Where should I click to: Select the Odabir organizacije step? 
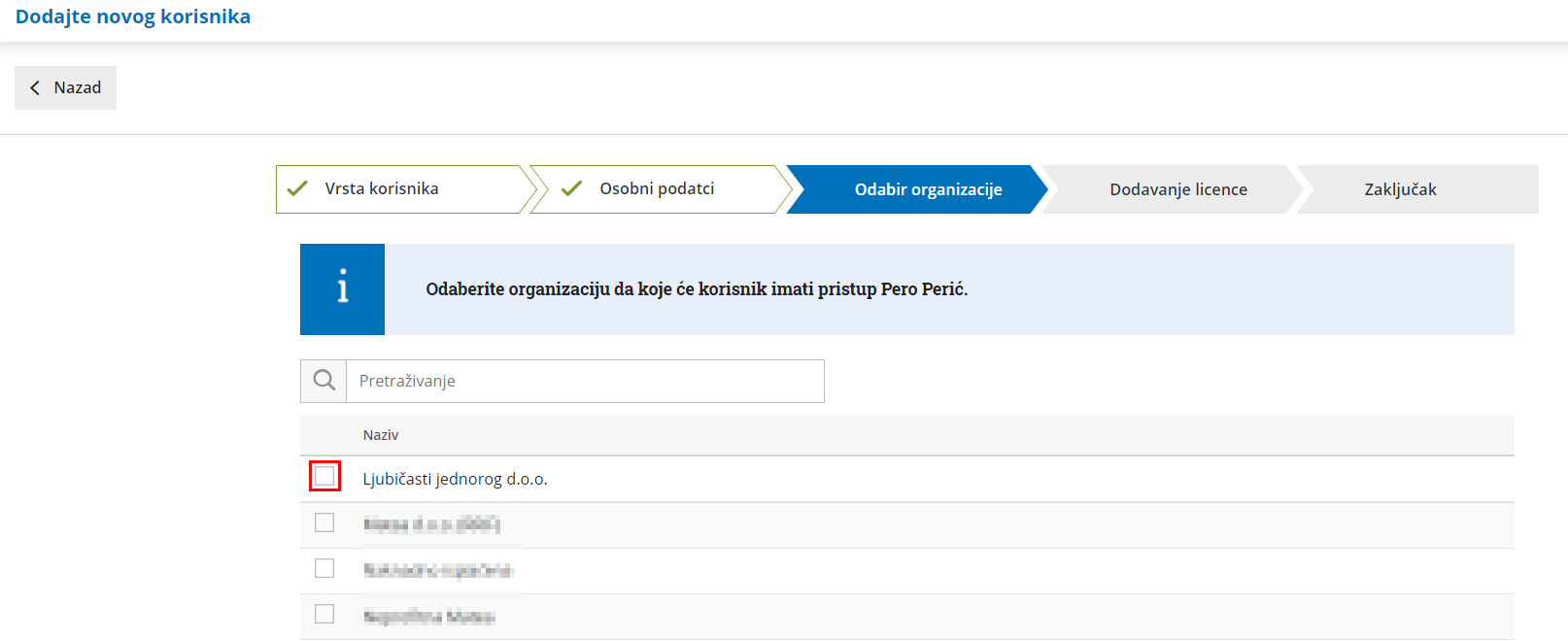[928, 189]
